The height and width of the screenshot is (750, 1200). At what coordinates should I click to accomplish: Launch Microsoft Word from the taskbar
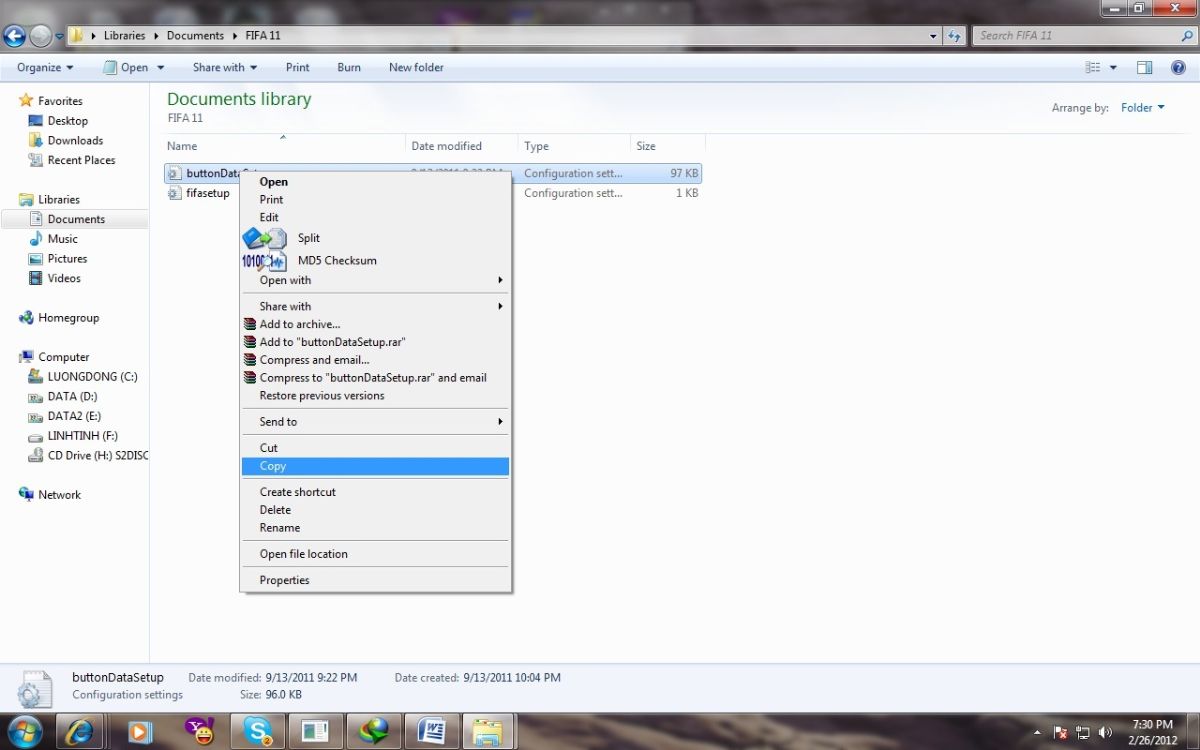coord(432,732)
